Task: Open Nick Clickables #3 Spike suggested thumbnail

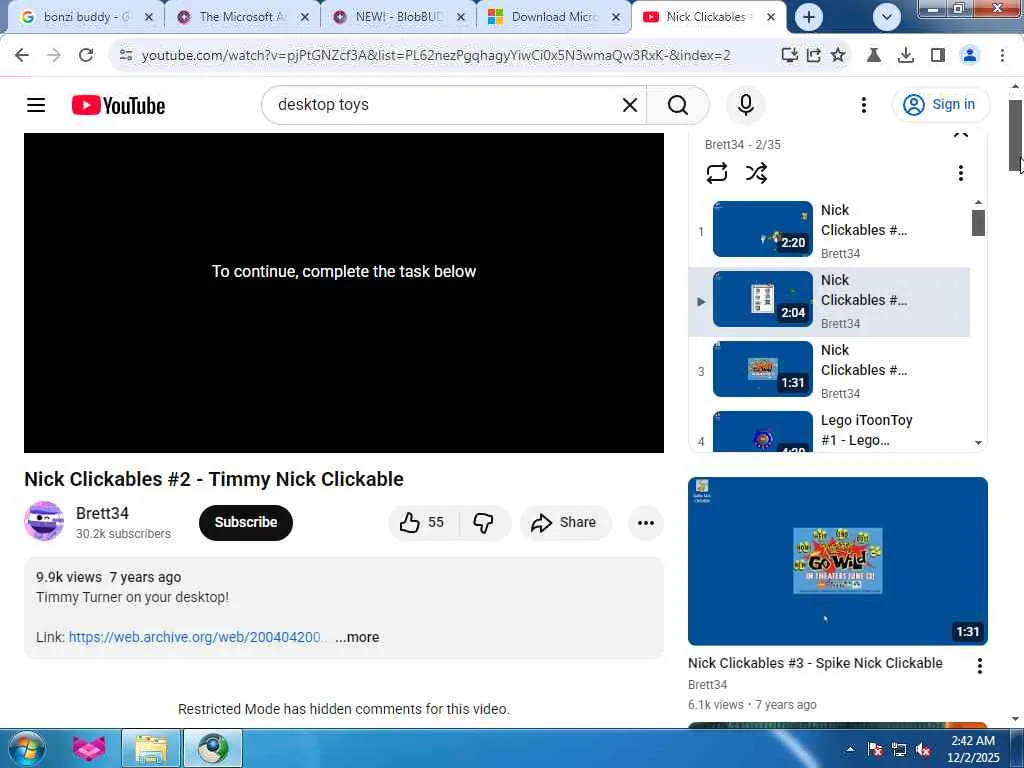Action: coord(837,561)
